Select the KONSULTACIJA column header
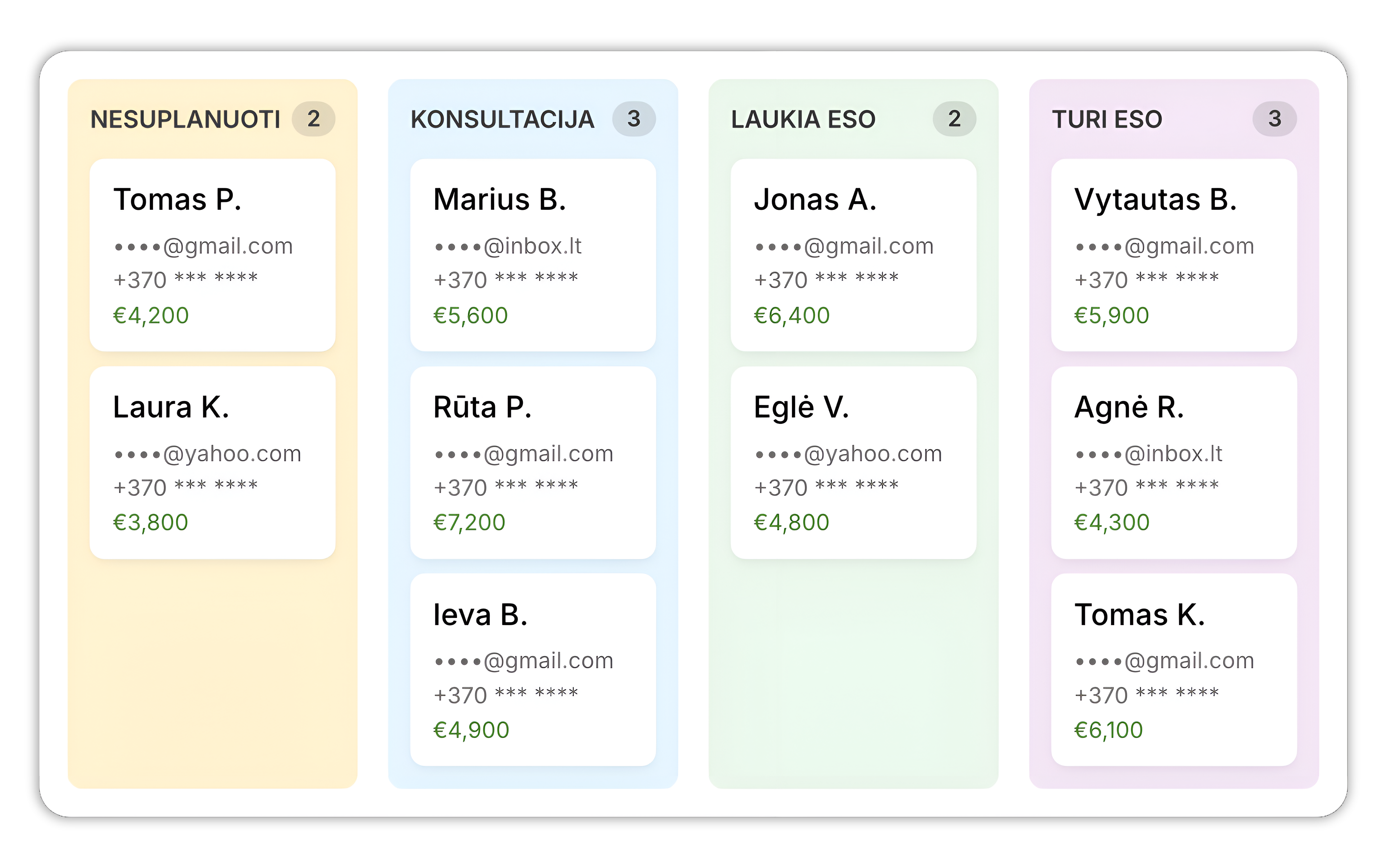The image size is (1387, 868). pos(502,119)
